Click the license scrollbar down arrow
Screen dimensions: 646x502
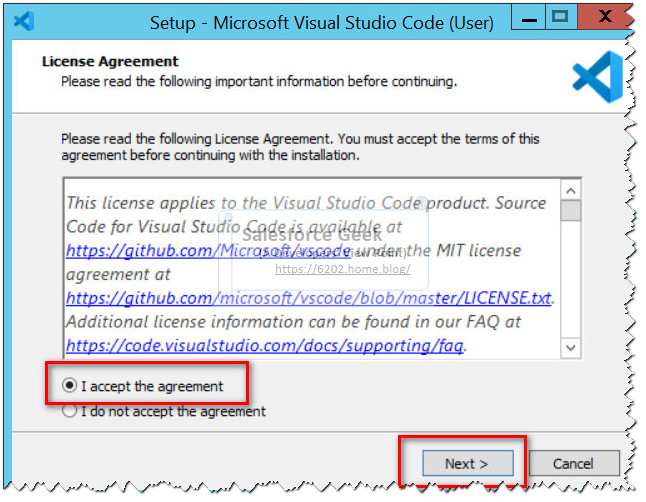pos(570,347)
